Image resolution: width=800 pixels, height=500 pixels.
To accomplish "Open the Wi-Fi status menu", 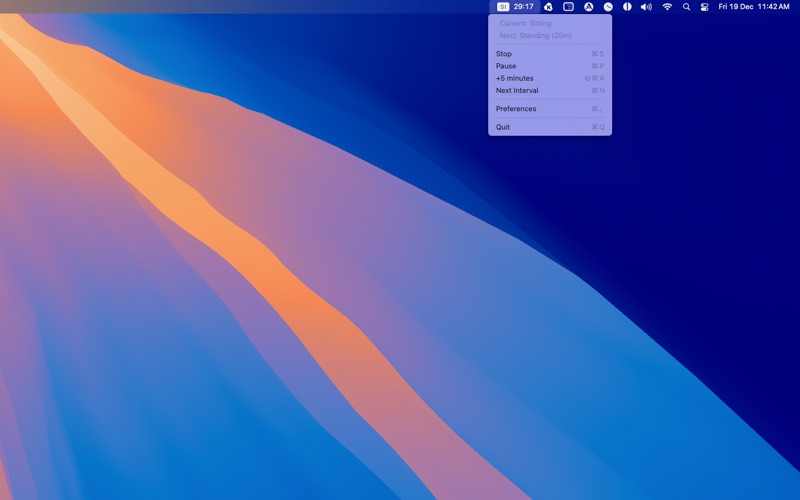I will point(667,7).
